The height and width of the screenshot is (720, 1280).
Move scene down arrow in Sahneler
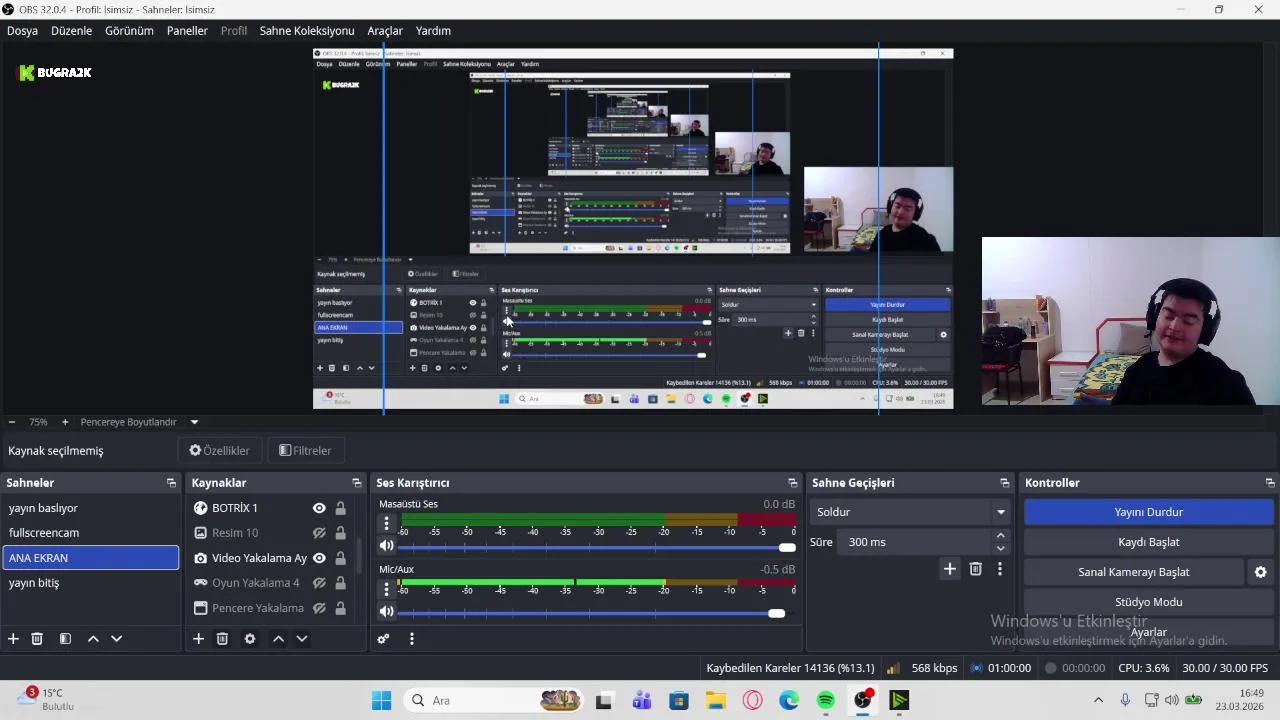(116, 639)
